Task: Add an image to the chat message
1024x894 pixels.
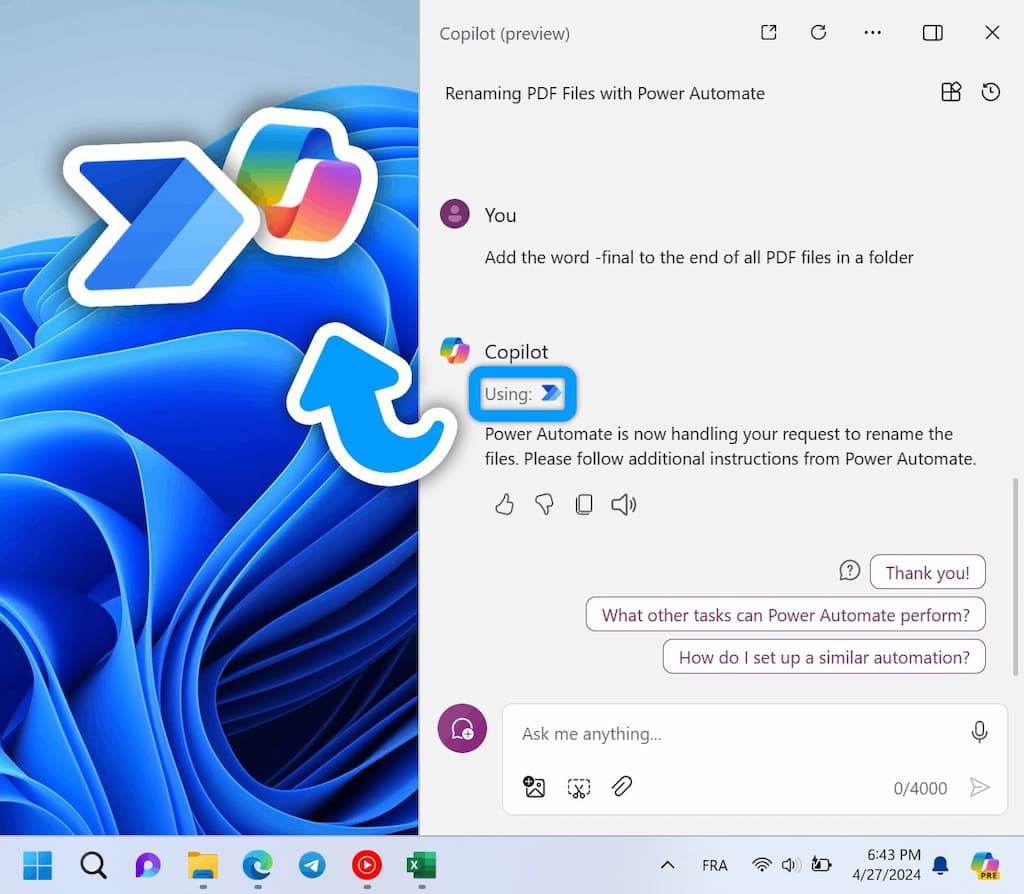Action: (534, 787)
